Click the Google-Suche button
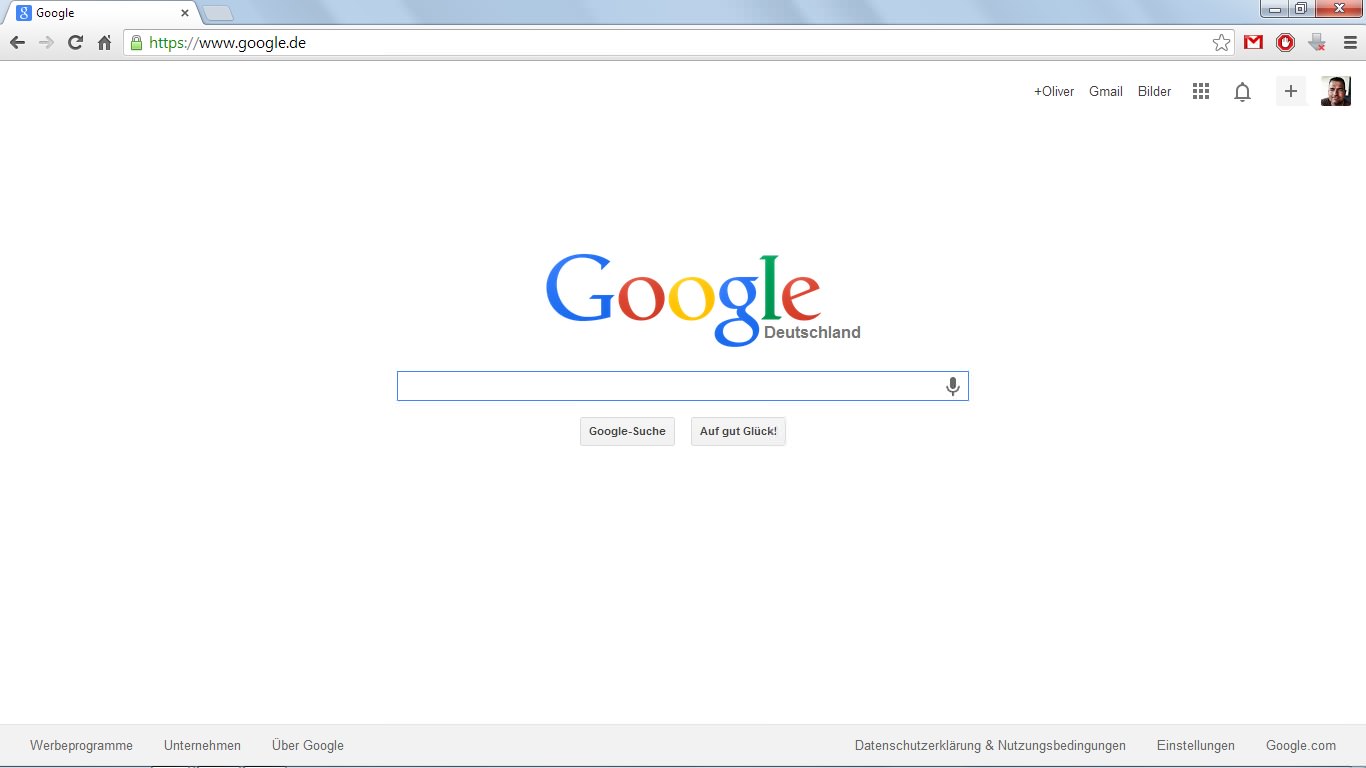The image size is (1366, 768). pos(627,431)
